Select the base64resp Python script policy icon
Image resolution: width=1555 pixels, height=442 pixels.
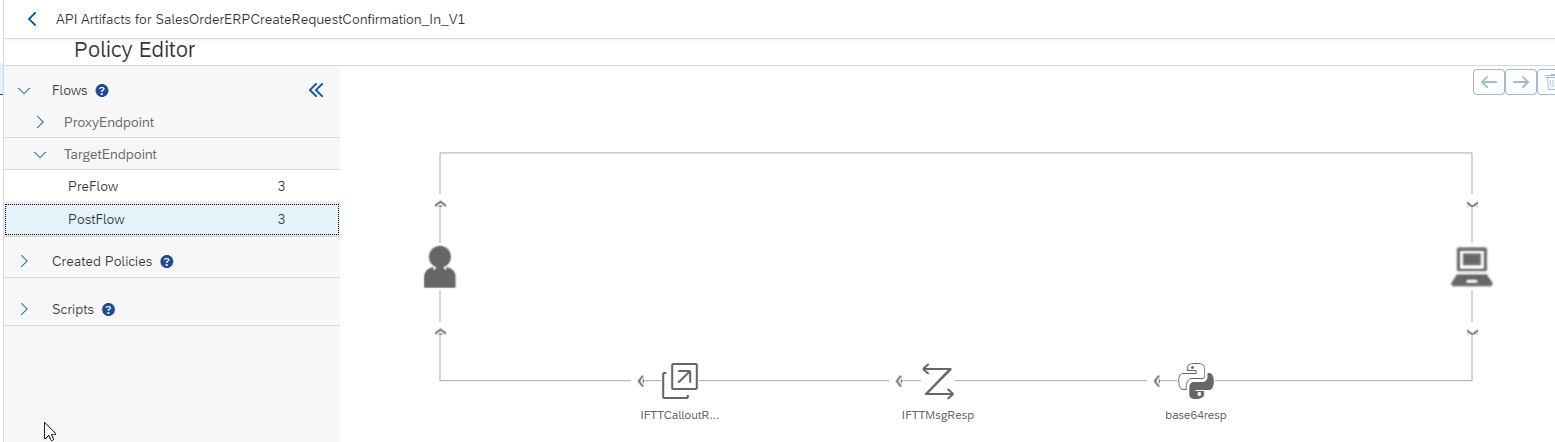(1196, 381)
